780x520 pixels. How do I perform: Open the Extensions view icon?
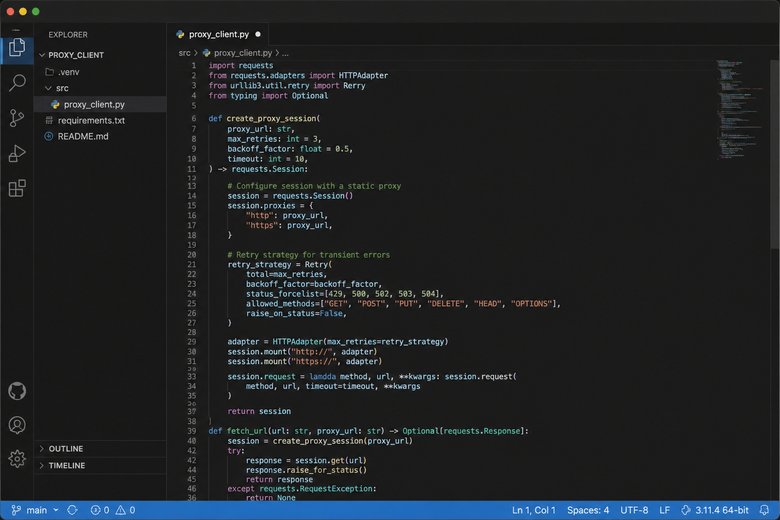click(x=17, y=188)
